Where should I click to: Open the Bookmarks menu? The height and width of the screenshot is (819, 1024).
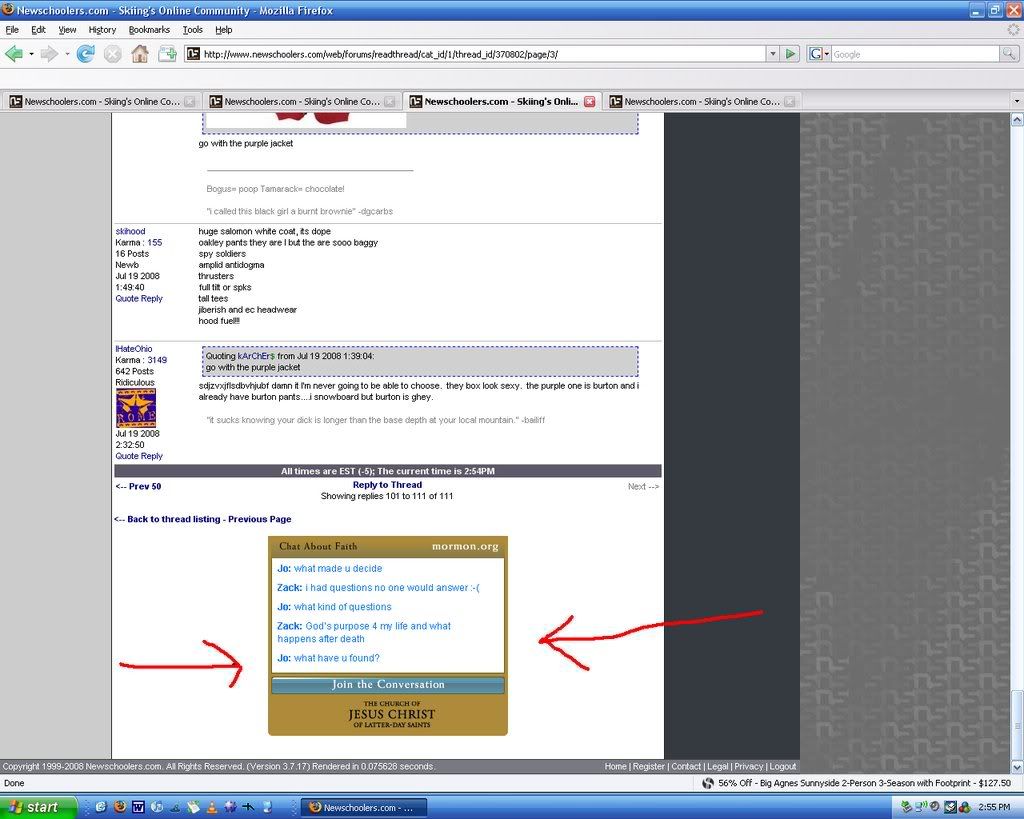[x=149, y=30]
